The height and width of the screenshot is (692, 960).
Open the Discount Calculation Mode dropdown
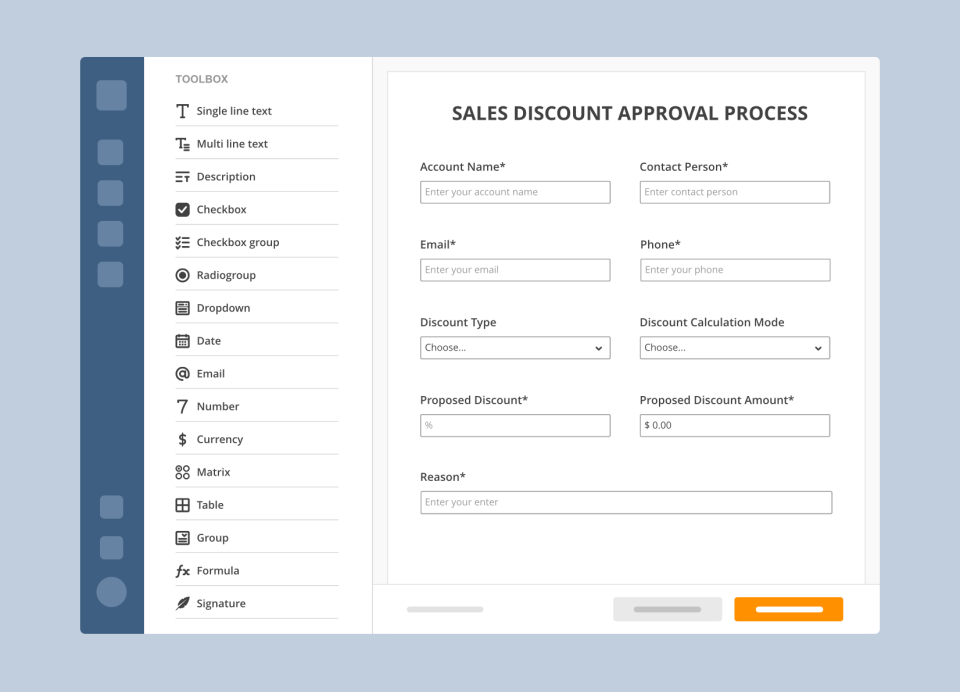(x=735, y=348)
